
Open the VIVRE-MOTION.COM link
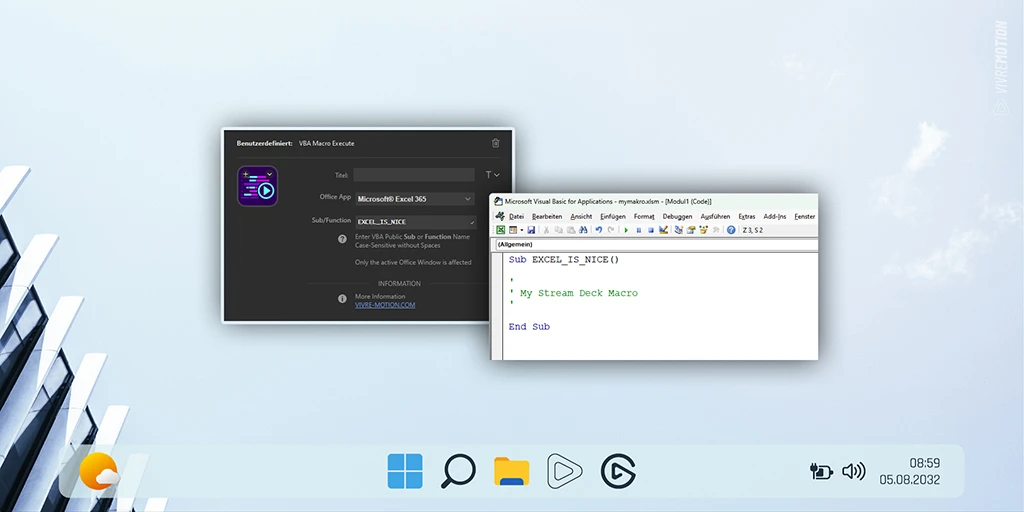385,305
